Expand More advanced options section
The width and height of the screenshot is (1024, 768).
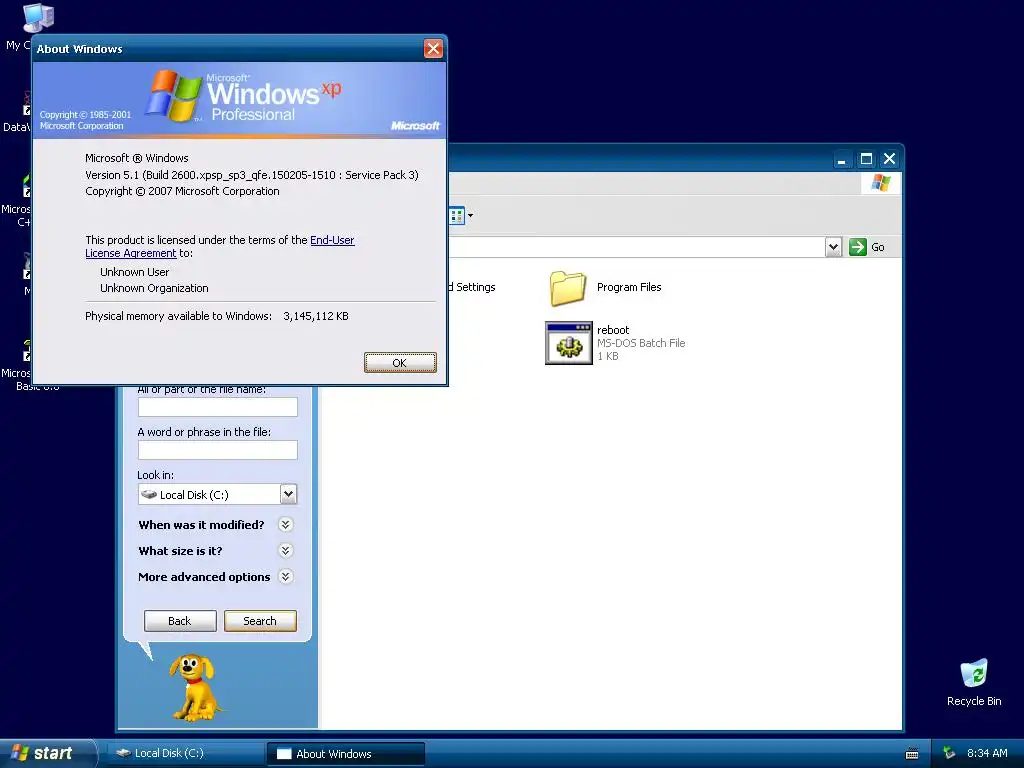[x=285, y=577]
